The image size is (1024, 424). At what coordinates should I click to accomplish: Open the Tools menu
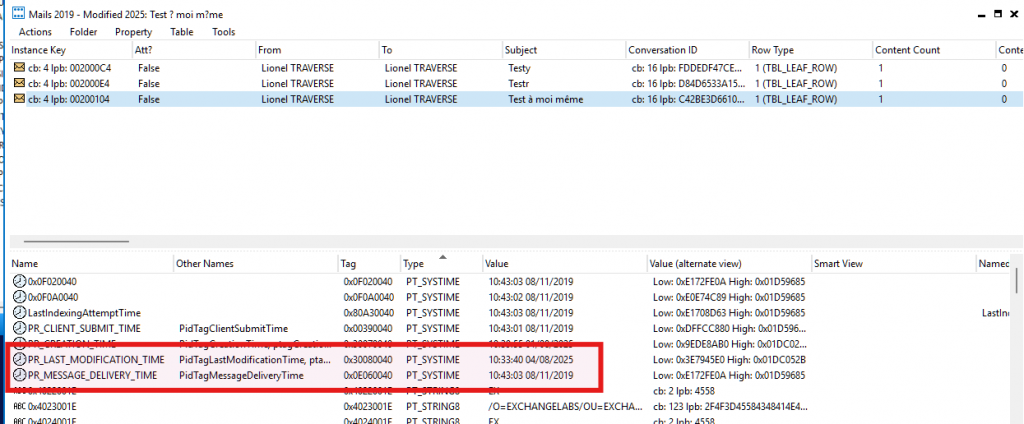224,32
